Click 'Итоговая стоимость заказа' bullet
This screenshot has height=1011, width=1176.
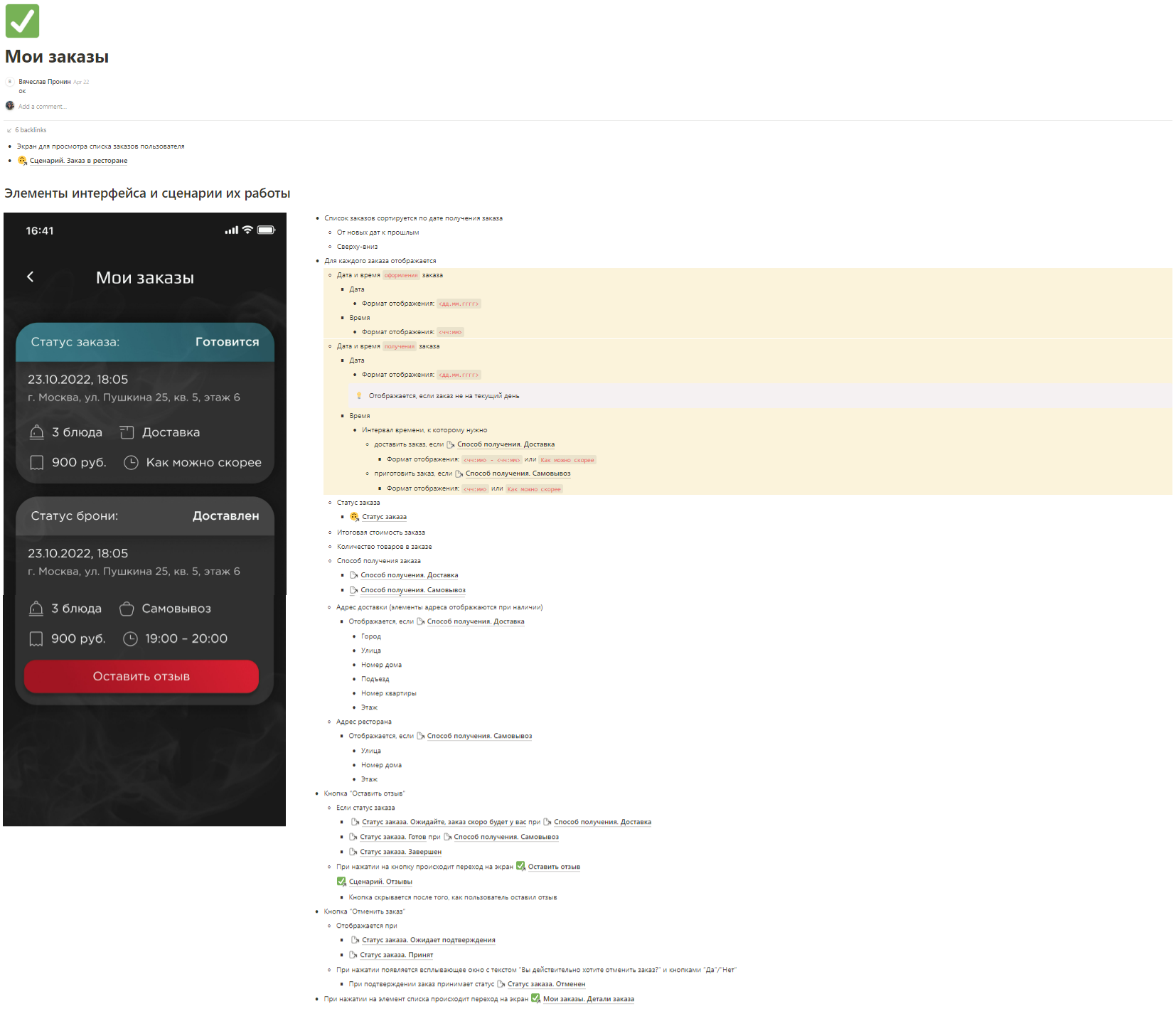(x=381, y=533)
